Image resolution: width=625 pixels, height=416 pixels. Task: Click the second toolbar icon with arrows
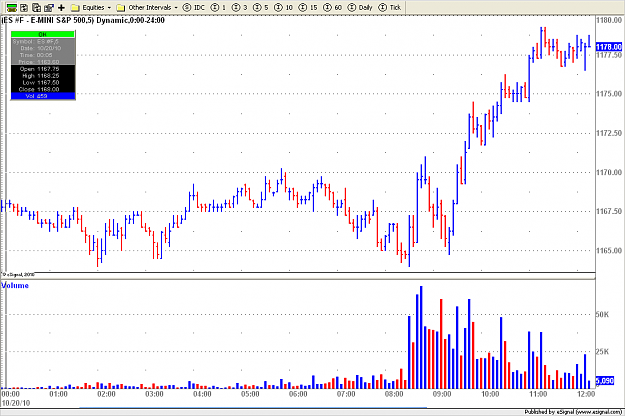click(x=24, y=8)
